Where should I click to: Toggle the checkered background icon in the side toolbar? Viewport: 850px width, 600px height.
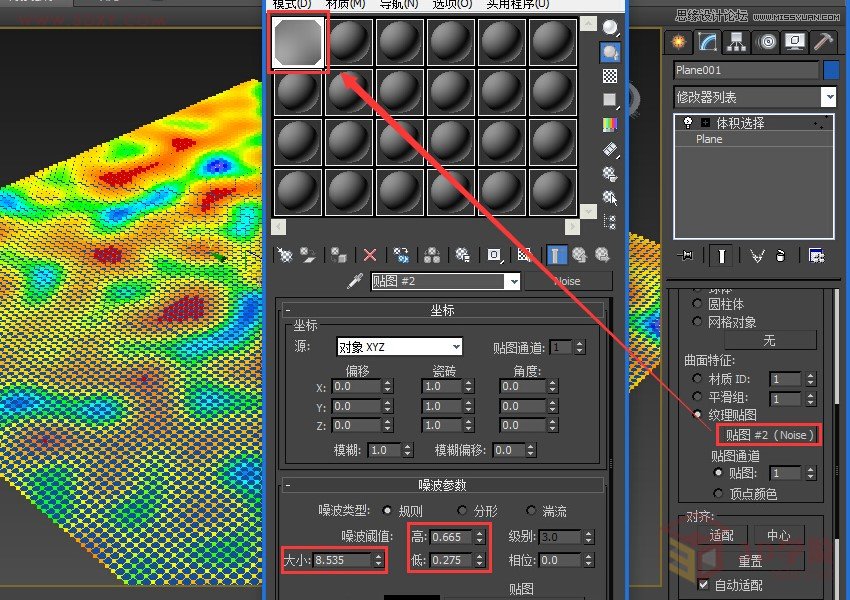point(610,76)
